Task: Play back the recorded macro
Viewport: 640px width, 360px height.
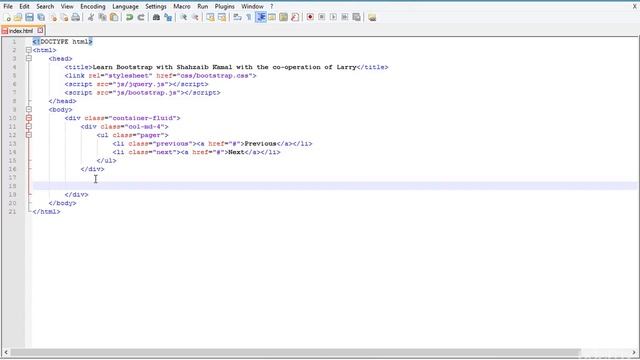Action: point(333,17)
